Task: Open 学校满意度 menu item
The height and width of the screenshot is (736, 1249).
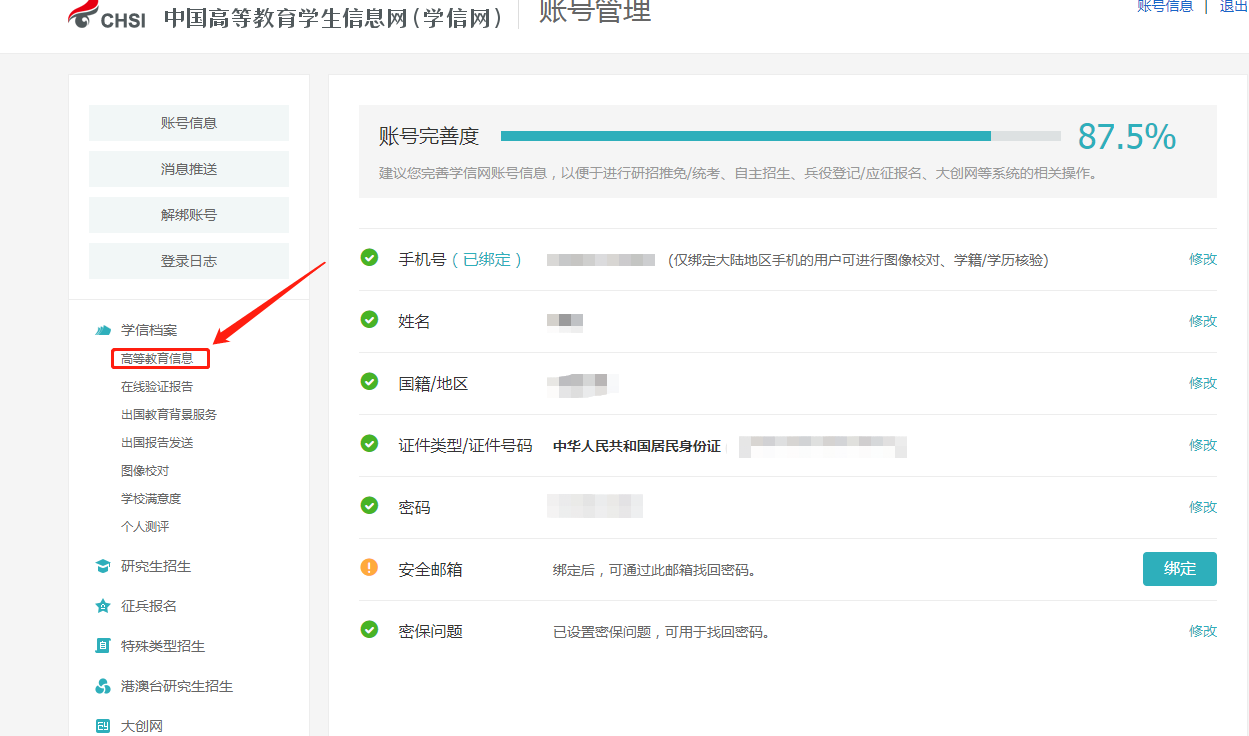Action: (151, 498)
